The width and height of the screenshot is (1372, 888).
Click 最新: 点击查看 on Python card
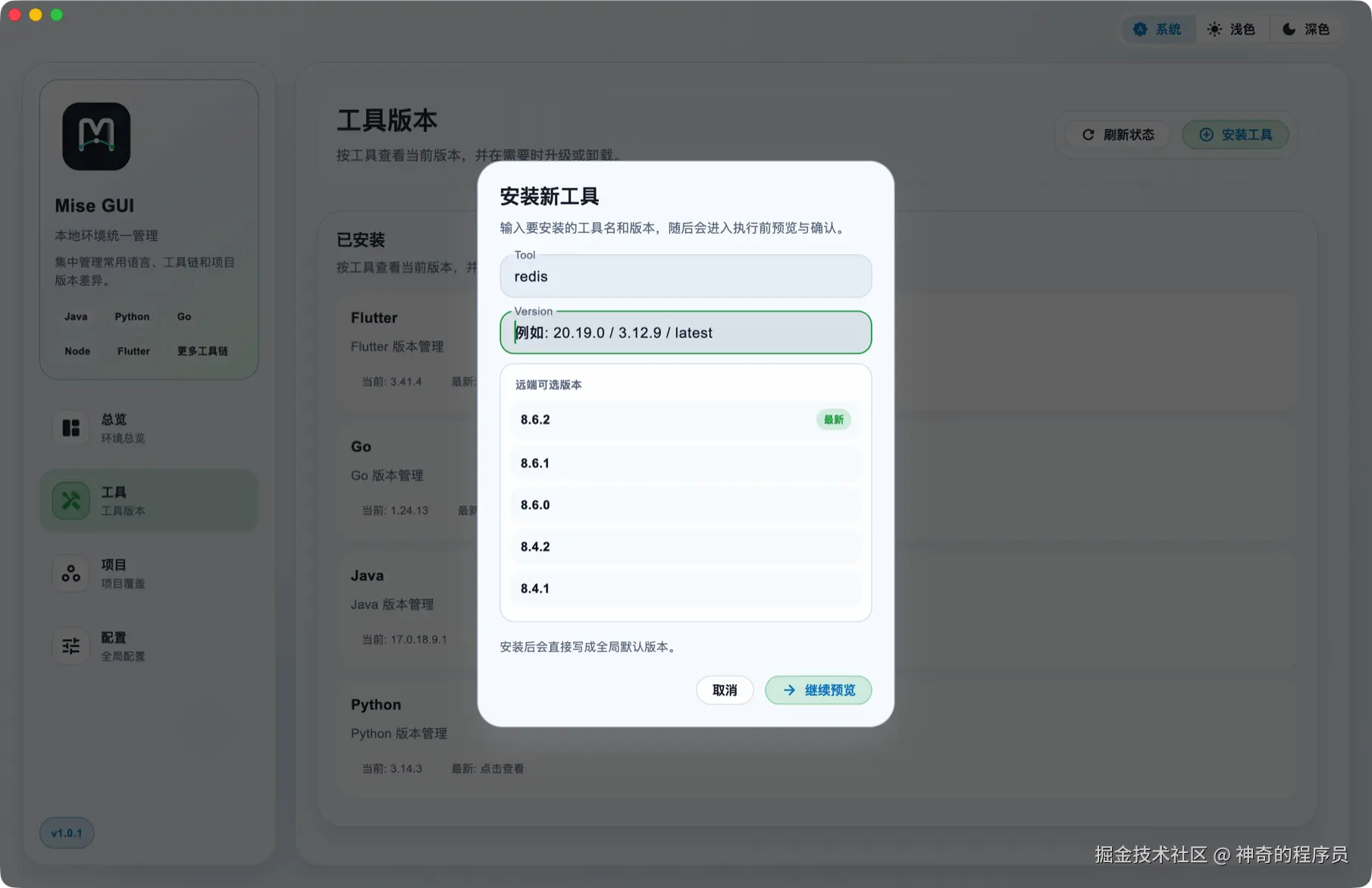click(487, 768)
